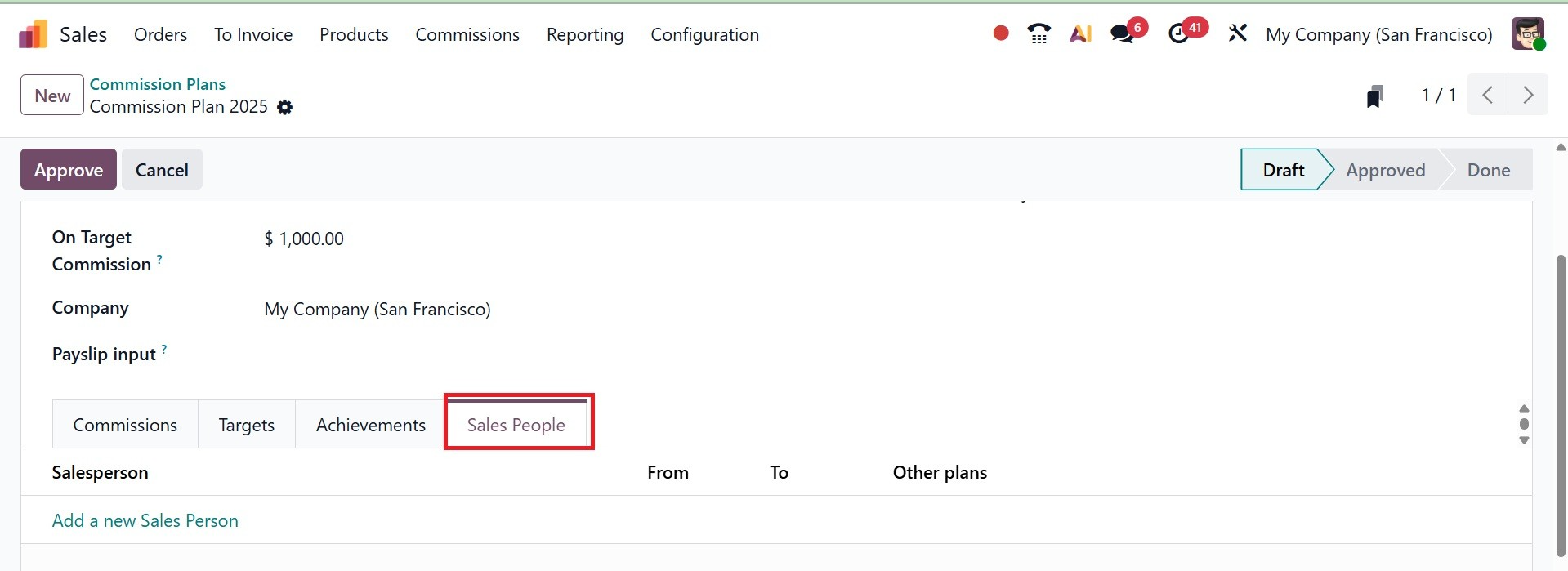Open the Activities clock icon
Image resolution: width=1568 pixels, height=571 pixels.
pyautogui.click(x=1179, y=33)
